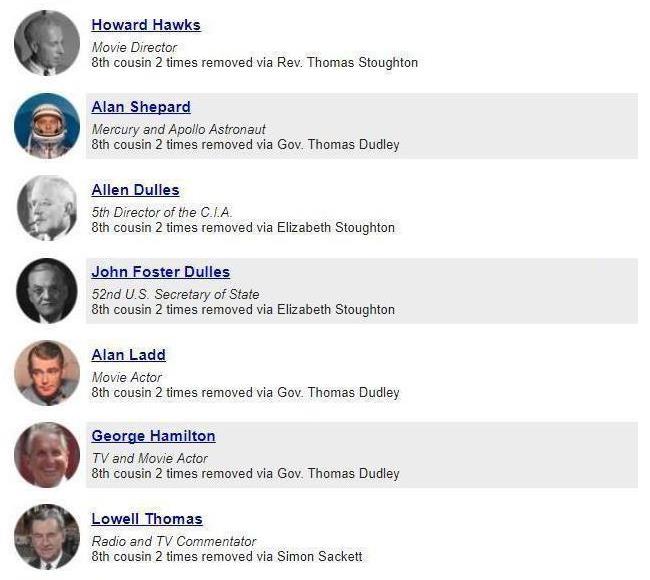The width and height of the screenshot is (650, 580).
Task: Open the Howard Hawks name link
Action: tap(146, 25)
